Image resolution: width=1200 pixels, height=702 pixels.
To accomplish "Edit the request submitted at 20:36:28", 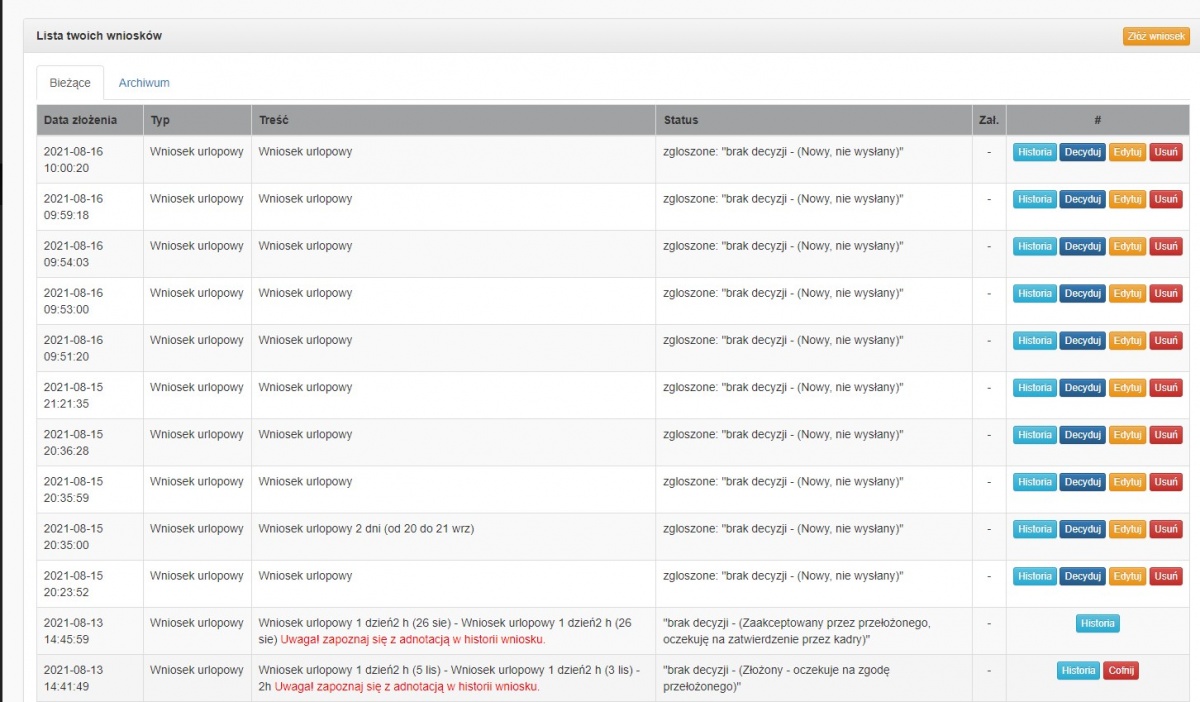I will pos(1128,435).
